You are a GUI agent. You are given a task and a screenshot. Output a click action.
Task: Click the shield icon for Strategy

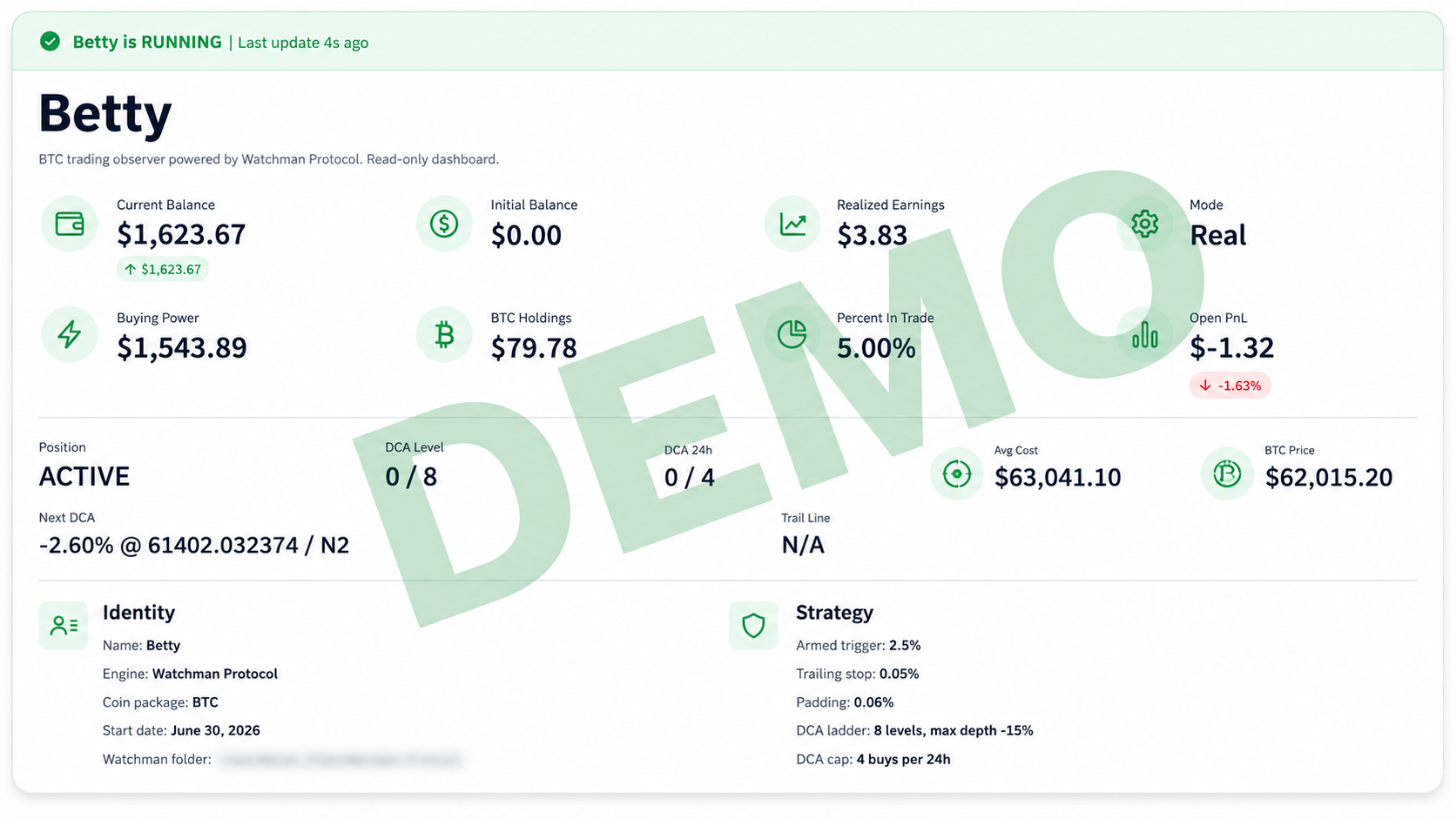click(x=753, y=625)
